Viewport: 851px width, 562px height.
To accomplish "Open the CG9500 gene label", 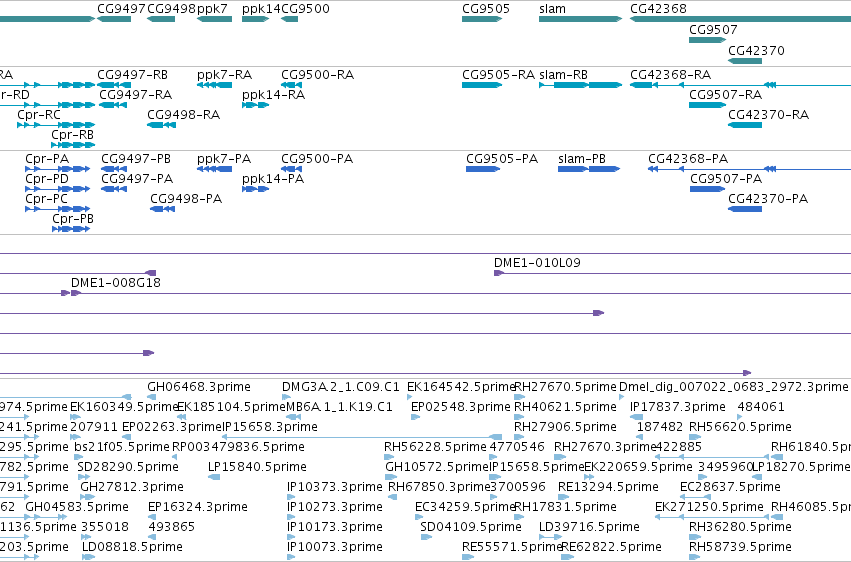I will [305, 9].
